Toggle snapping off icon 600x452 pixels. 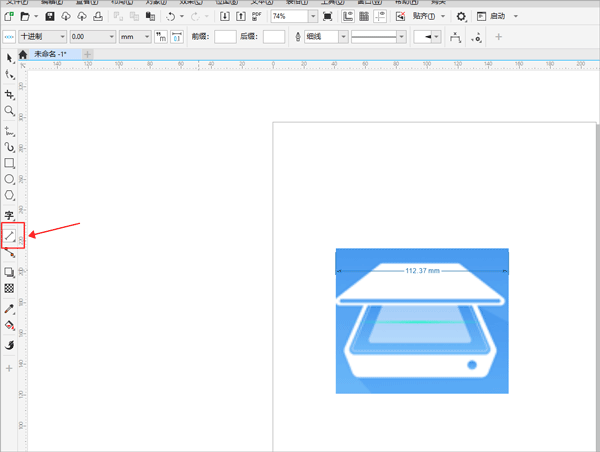(x=400, y=16)
